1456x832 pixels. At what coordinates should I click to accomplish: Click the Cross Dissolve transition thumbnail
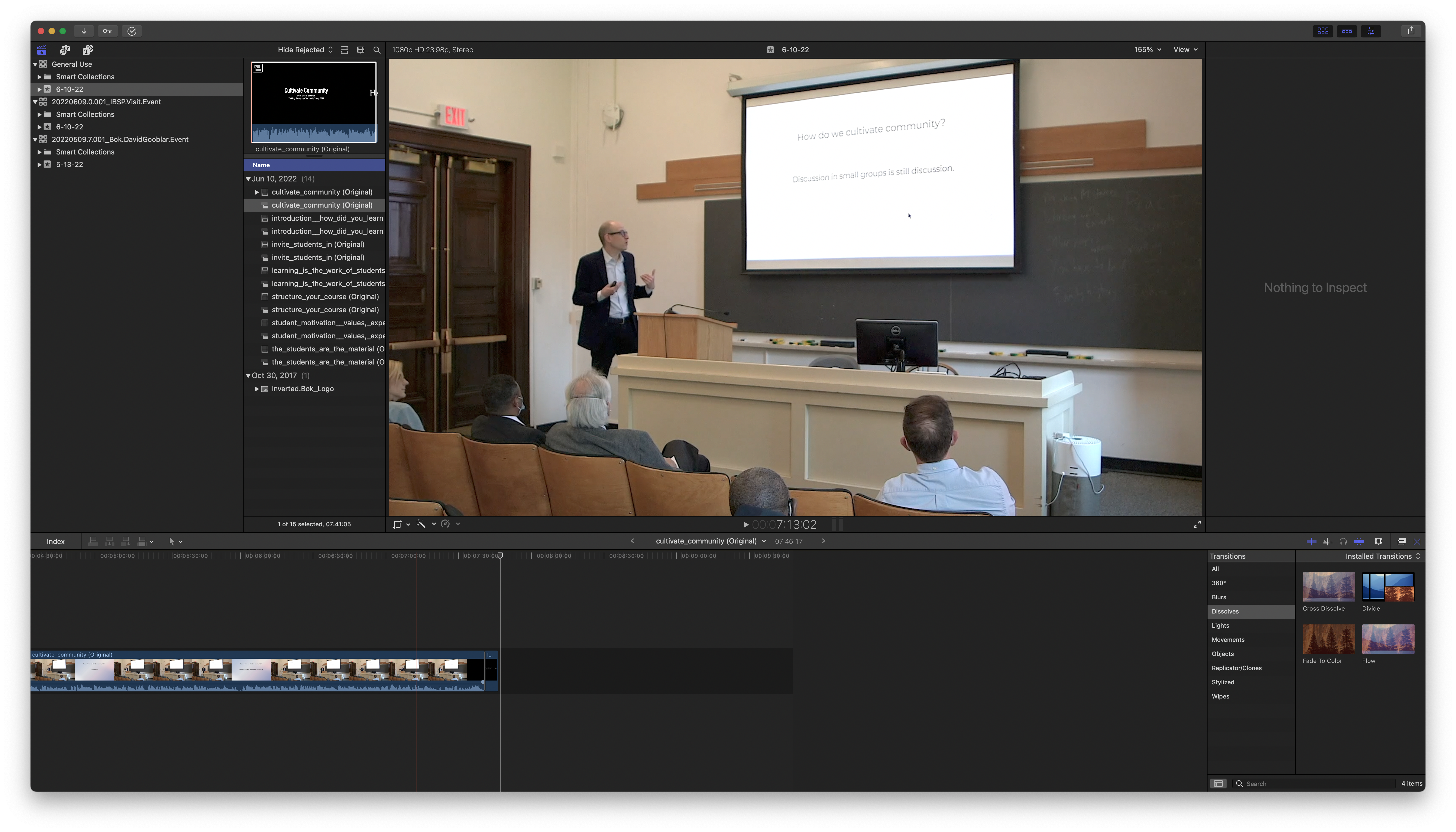(1328, 587)
